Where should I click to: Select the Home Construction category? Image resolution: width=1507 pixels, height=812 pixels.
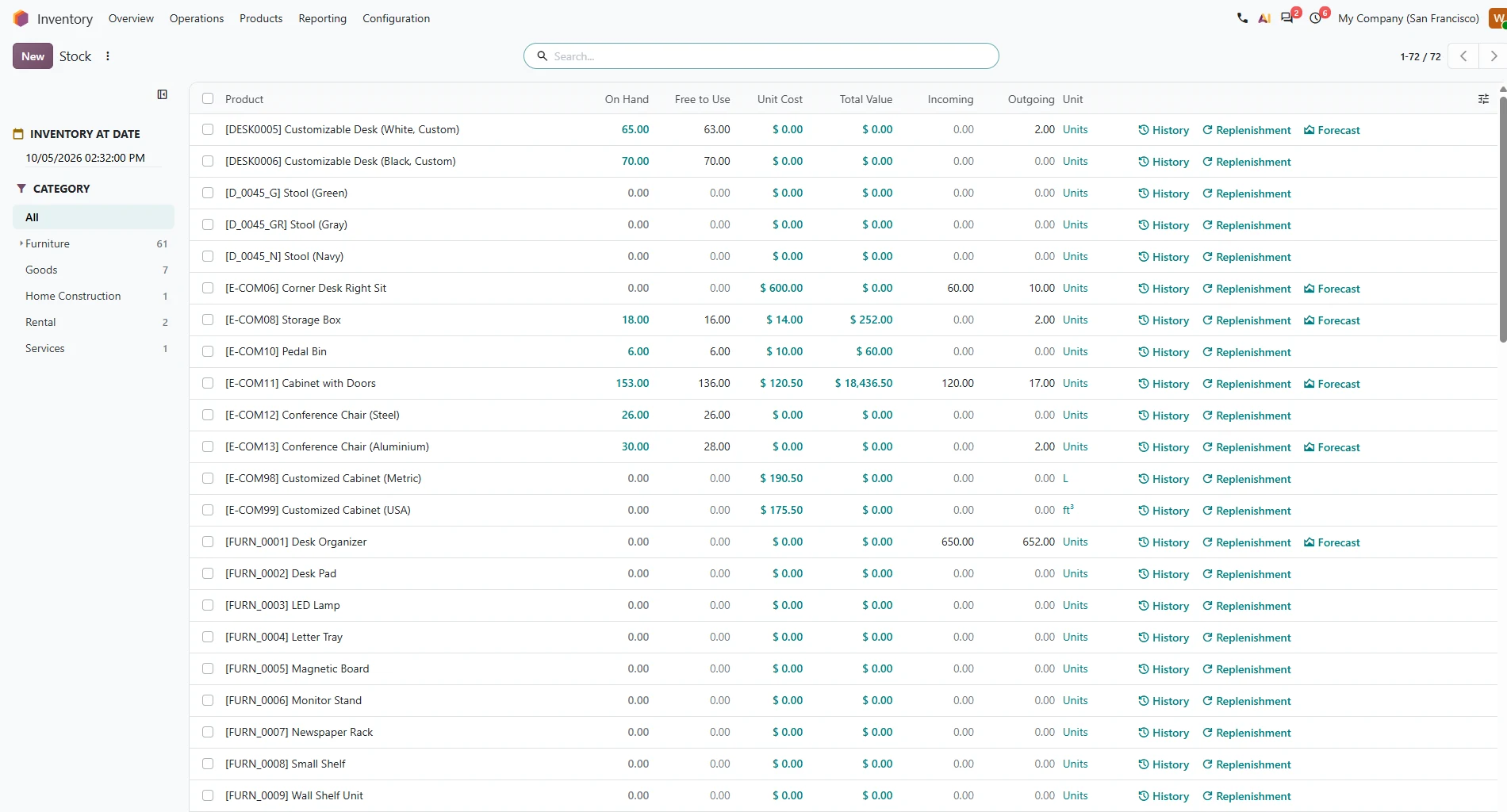pyautogui.click(x=94, y=296)
